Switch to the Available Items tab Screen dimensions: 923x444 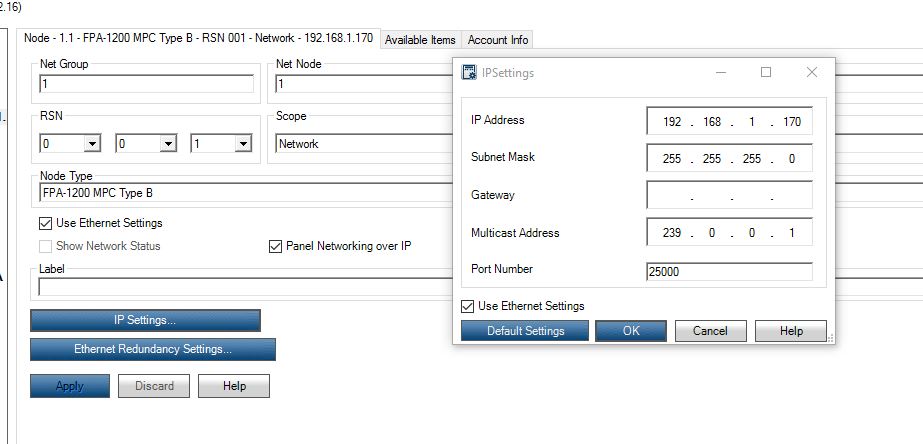[420, 40]
